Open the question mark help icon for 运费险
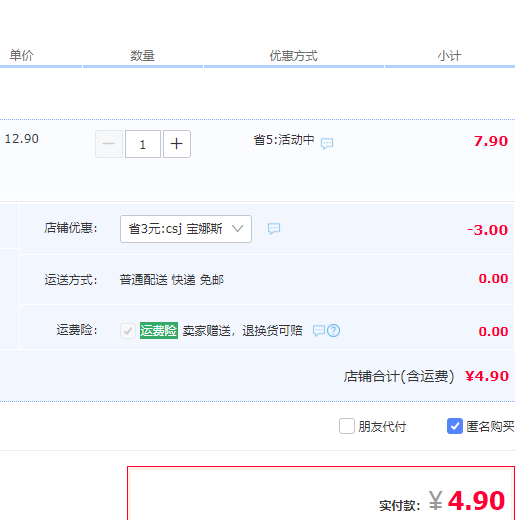The height and width of the screenshot is (520, 522). [x=333, y=331]
